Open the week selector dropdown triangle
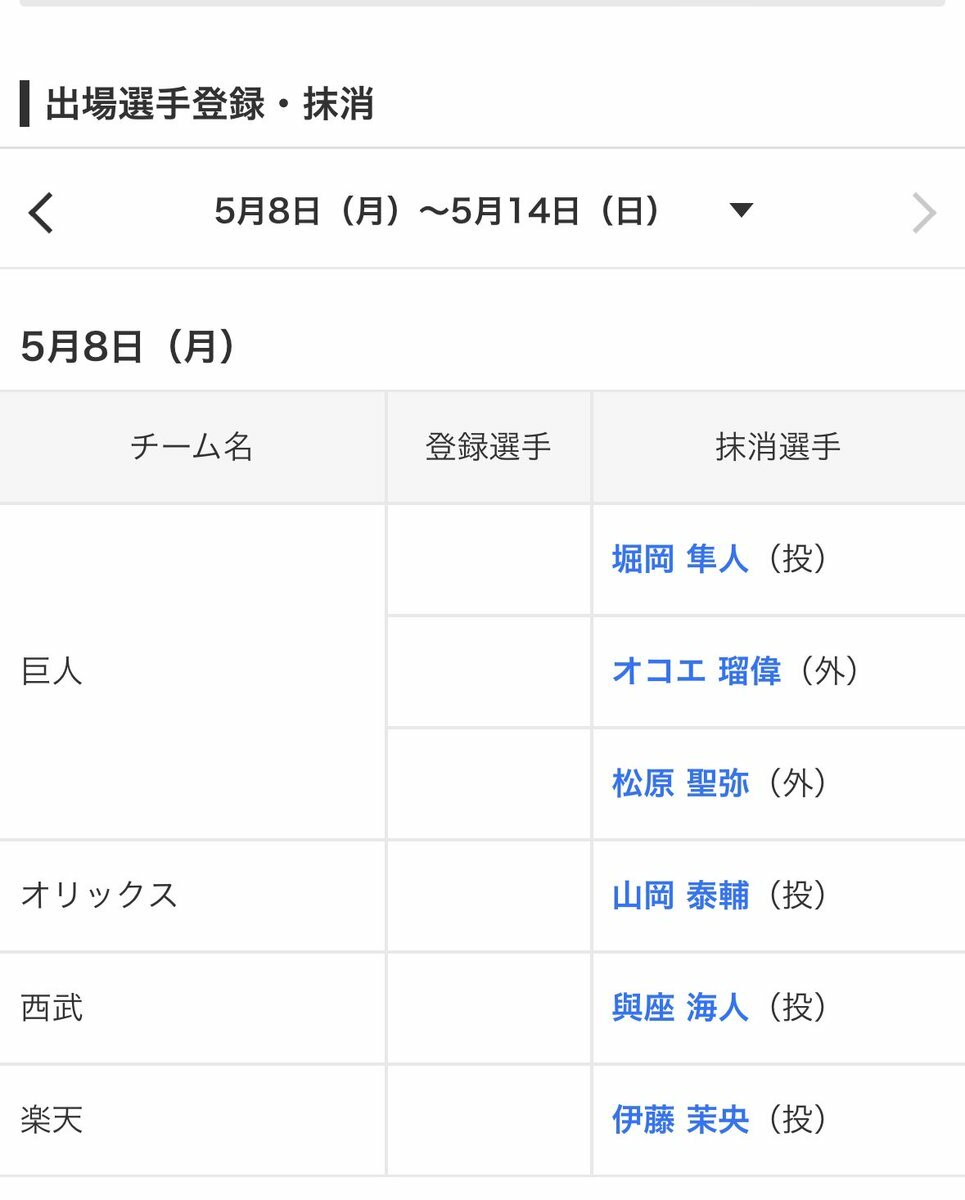 740,211
